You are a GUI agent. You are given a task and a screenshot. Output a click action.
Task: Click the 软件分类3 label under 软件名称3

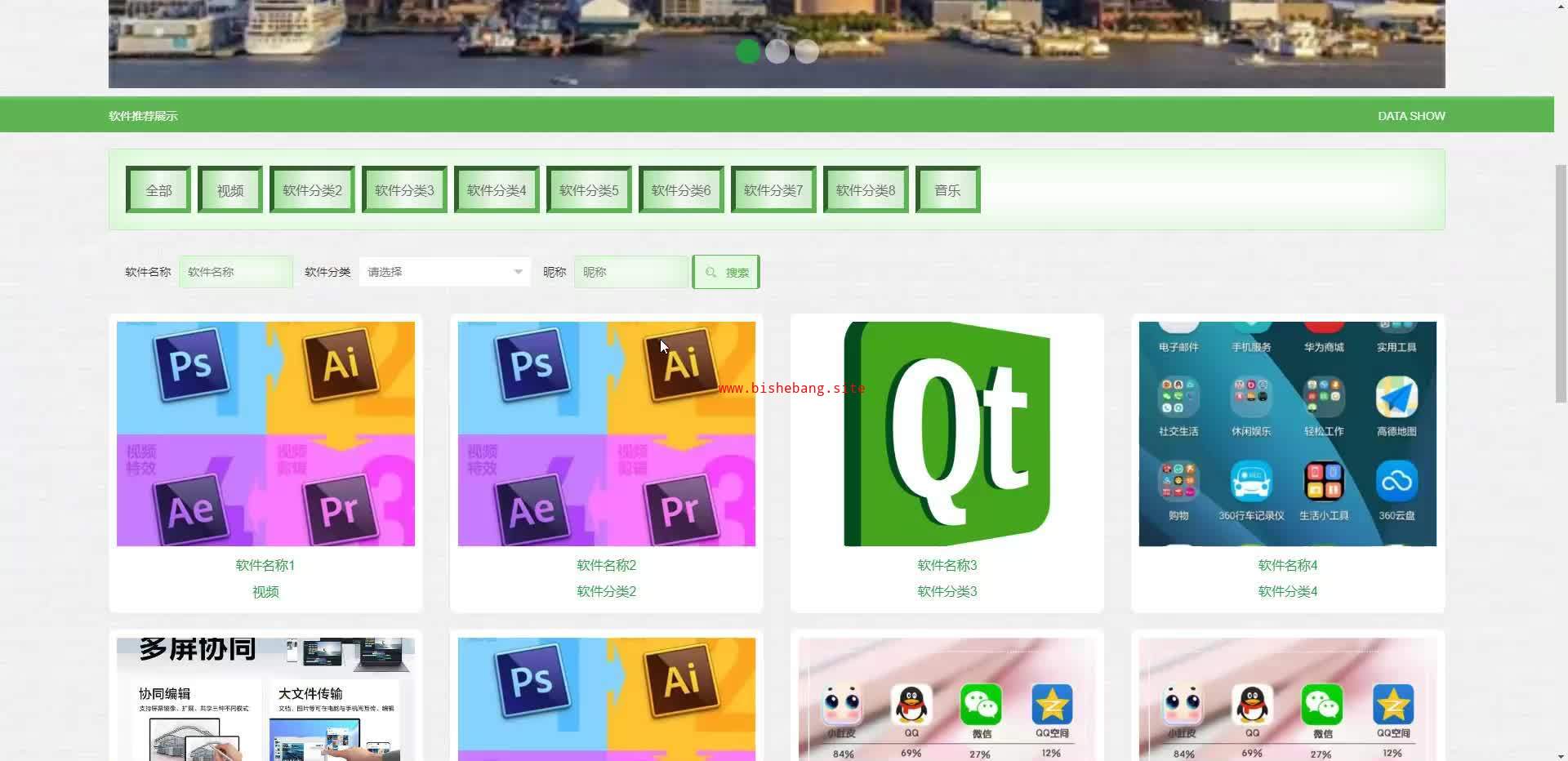pyautogui.click(x=947, y=591)
